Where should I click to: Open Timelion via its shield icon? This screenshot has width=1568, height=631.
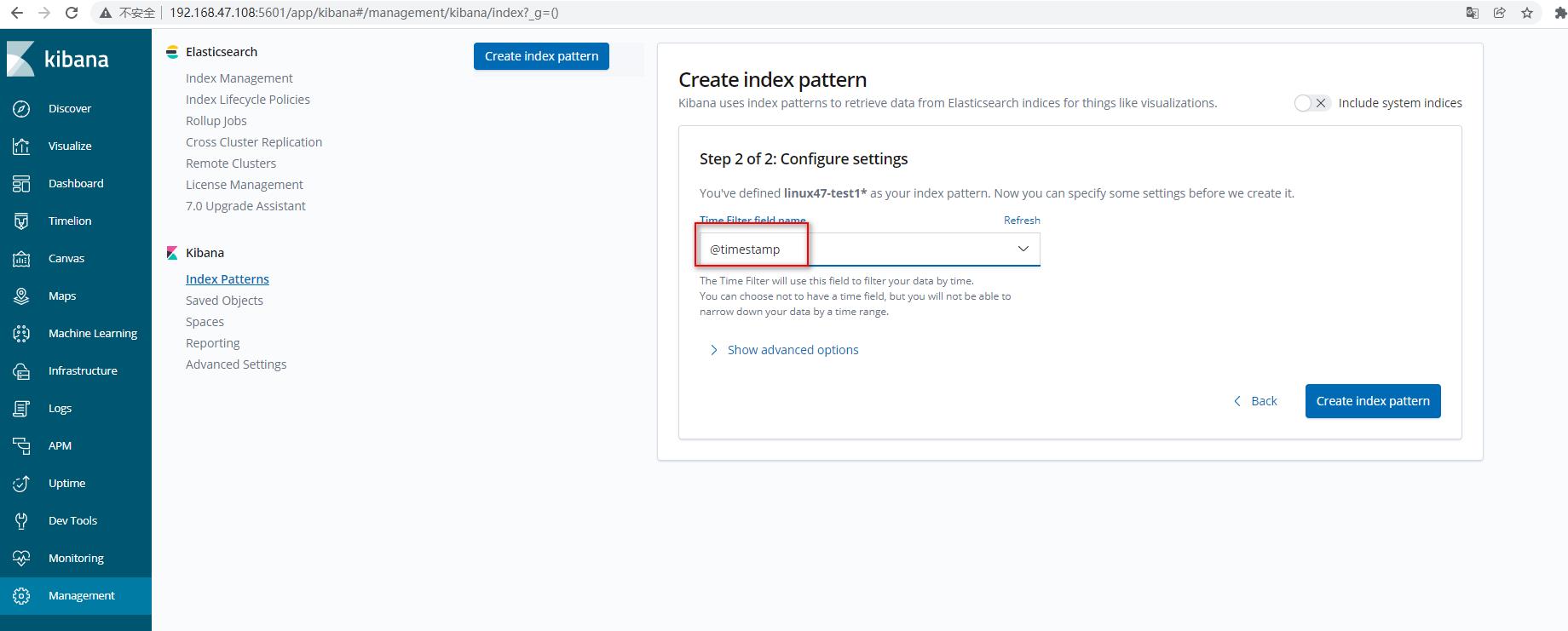point(21,221)
